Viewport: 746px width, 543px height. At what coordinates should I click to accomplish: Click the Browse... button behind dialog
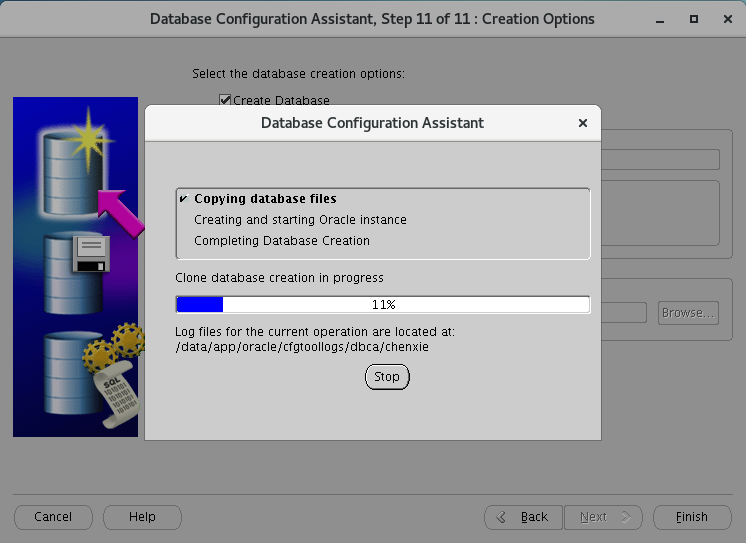pos(688,313)
